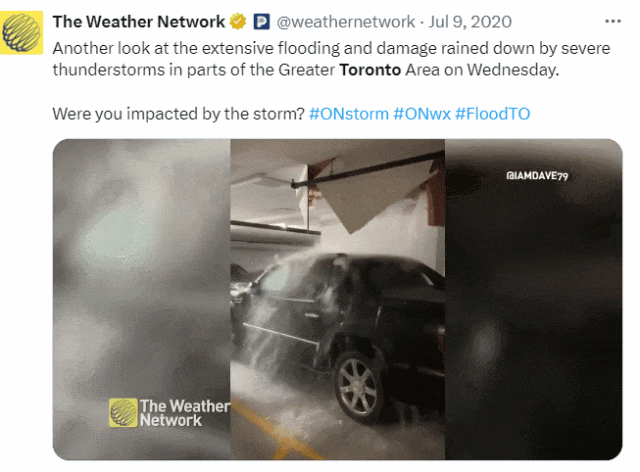
Task: Click the @IAMDAVE79 credit text in video
Action: pyautogui.click(x=537, y=176)
